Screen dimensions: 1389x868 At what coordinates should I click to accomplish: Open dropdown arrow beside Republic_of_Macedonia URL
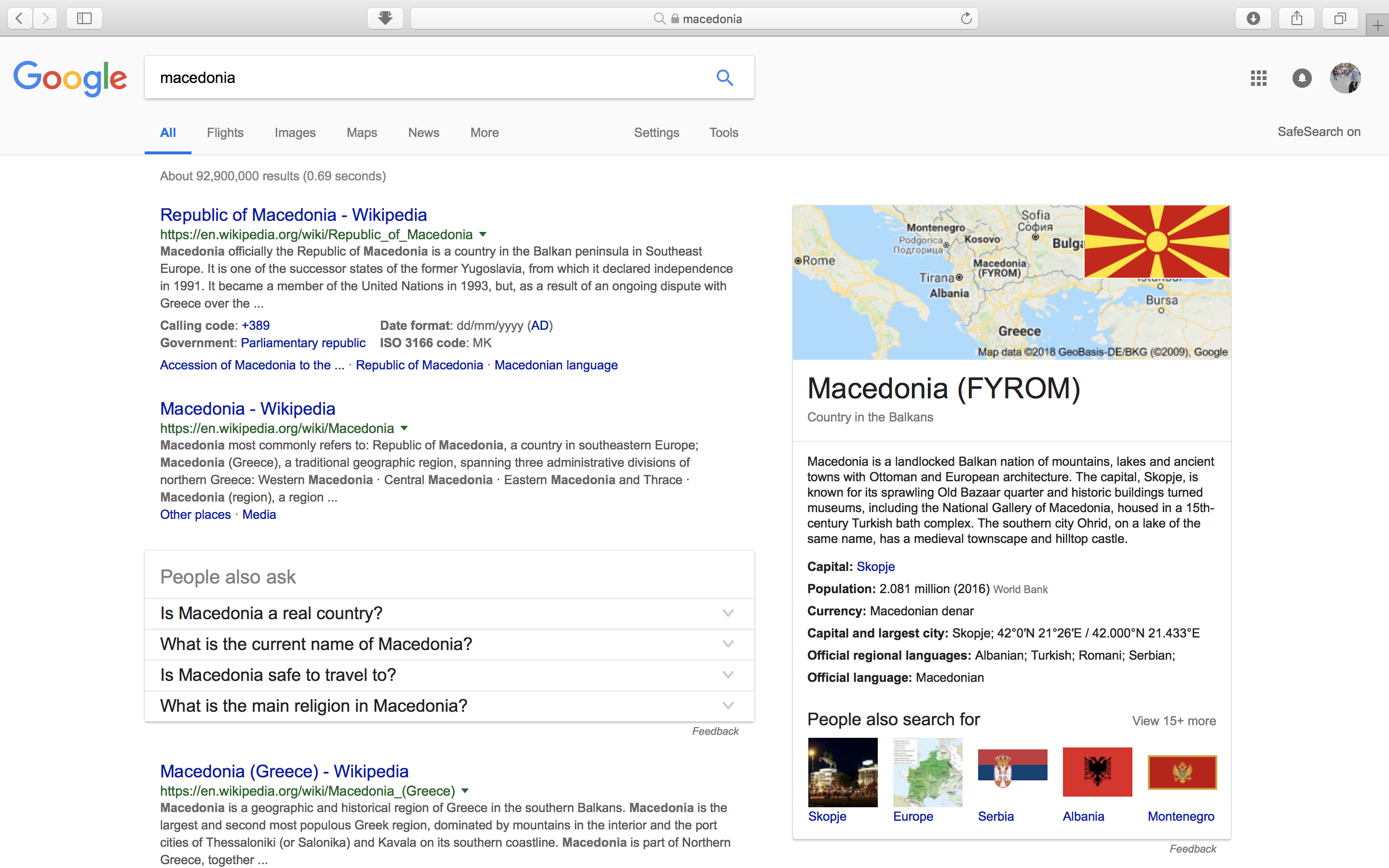483,234
